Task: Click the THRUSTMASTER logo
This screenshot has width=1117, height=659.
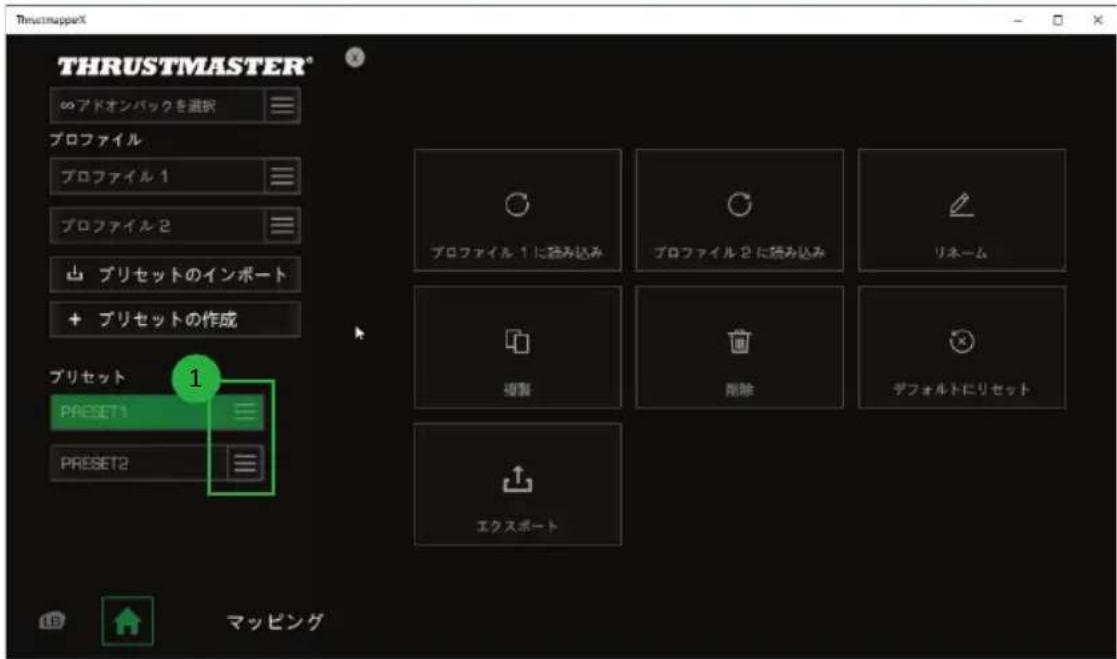Action: pyautogui.click(x=185, y=66)
